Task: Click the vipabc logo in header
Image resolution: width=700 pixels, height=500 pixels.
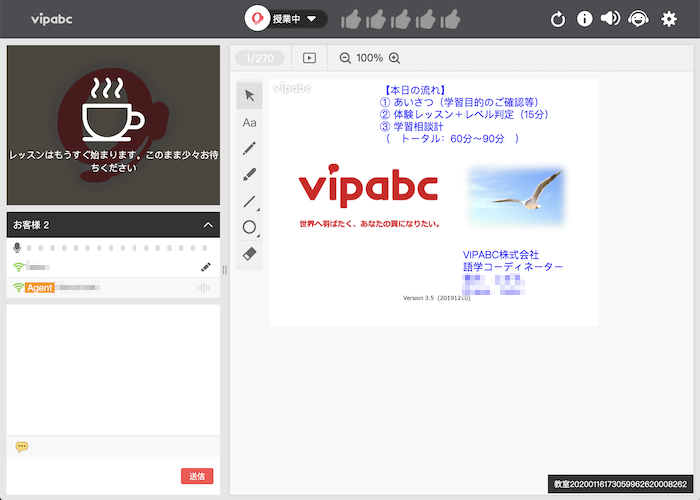Action: 51,19
